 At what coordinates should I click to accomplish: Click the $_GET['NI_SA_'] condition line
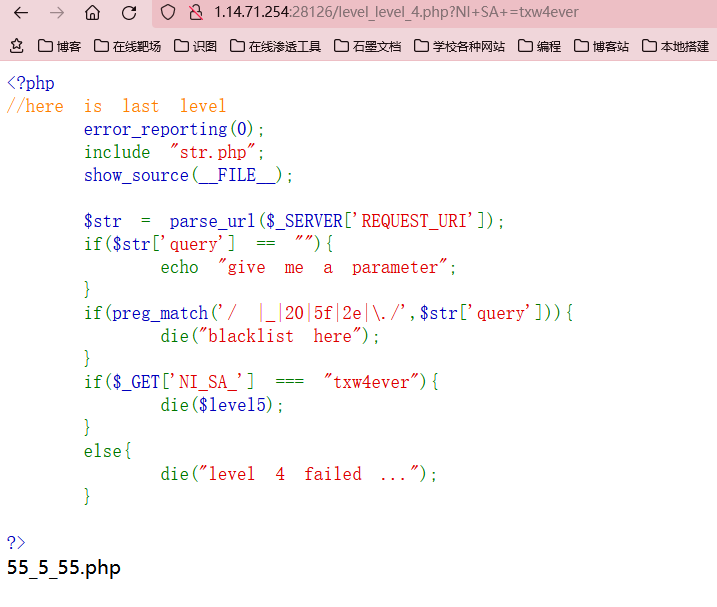pos(261,382)
